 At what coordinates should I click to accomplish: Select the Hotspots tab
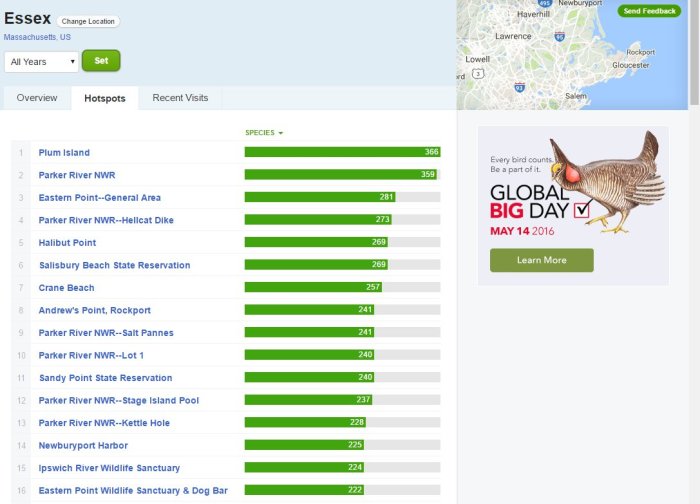(105, 98)
